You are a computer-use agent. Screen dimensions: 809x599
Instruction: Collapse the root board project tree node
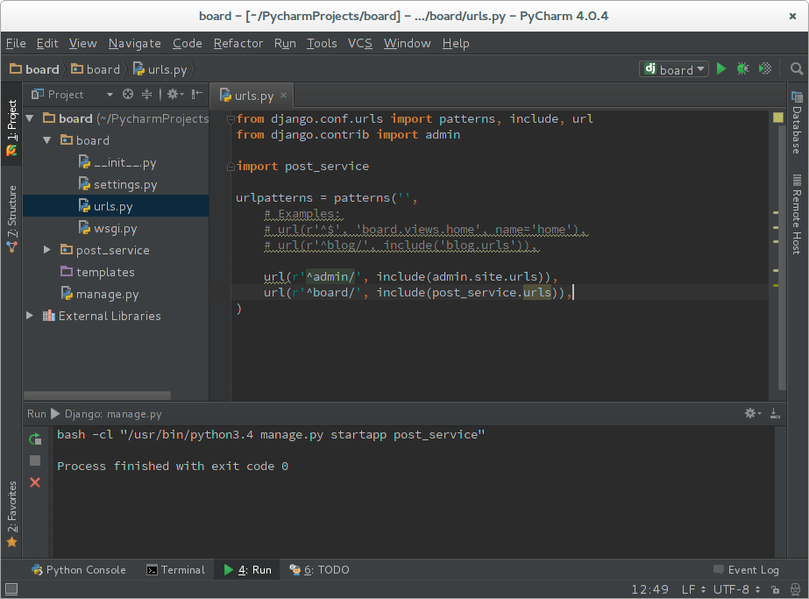pos(30,119)
